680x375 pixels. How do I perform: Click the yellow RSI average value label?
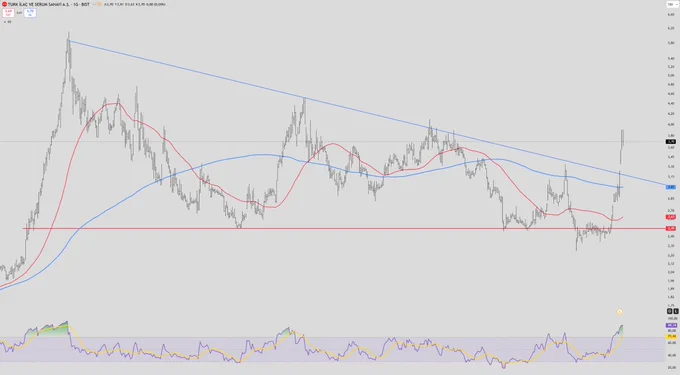671,336
